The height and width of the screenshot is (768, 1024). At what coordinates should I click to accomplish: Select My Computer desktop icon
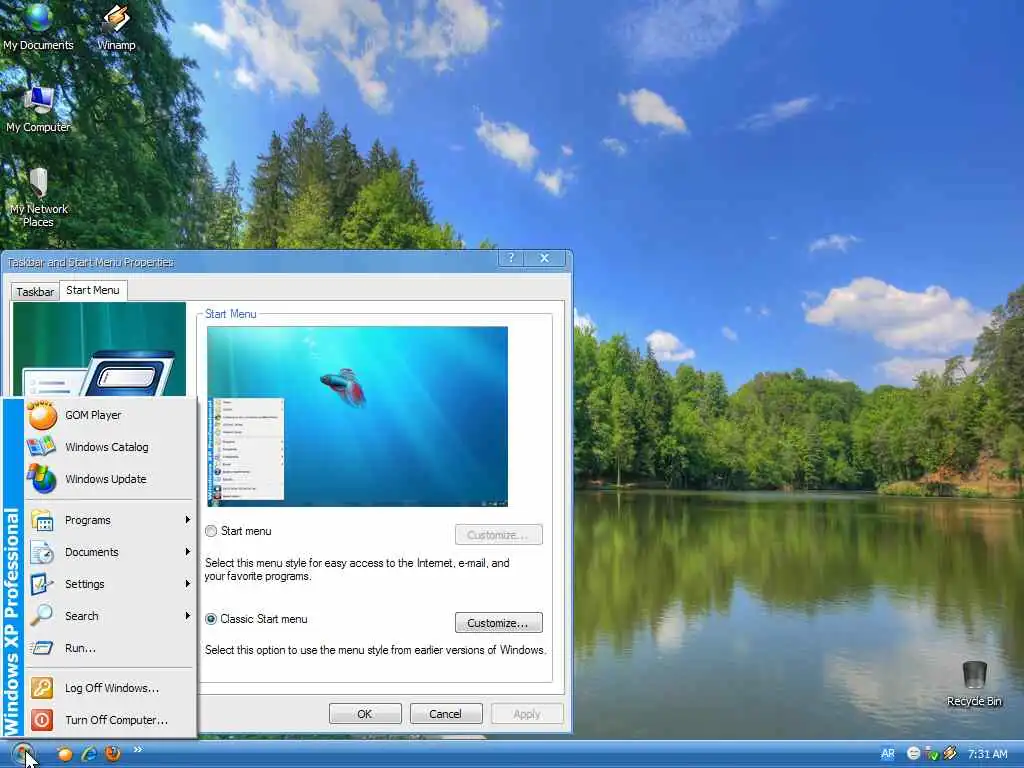tap(38, 108)
